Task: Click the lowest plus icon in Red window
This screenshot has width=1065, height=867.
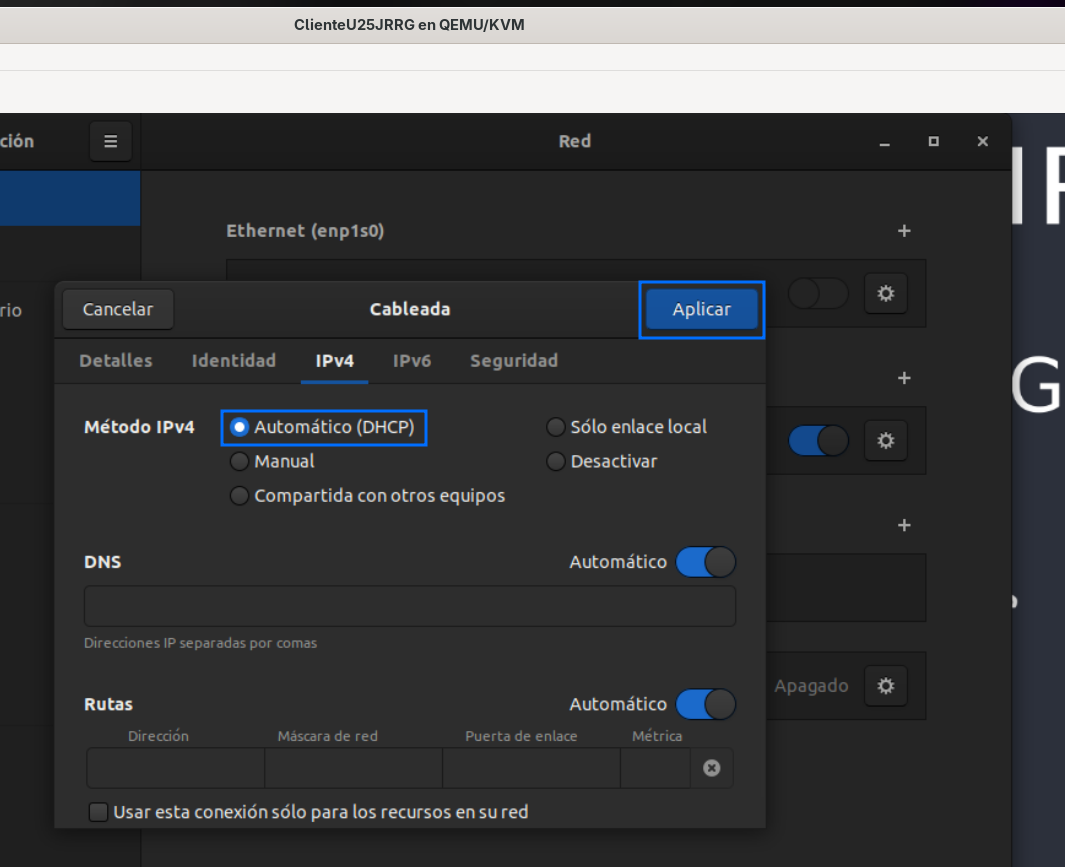Action: tap(904, 525)
